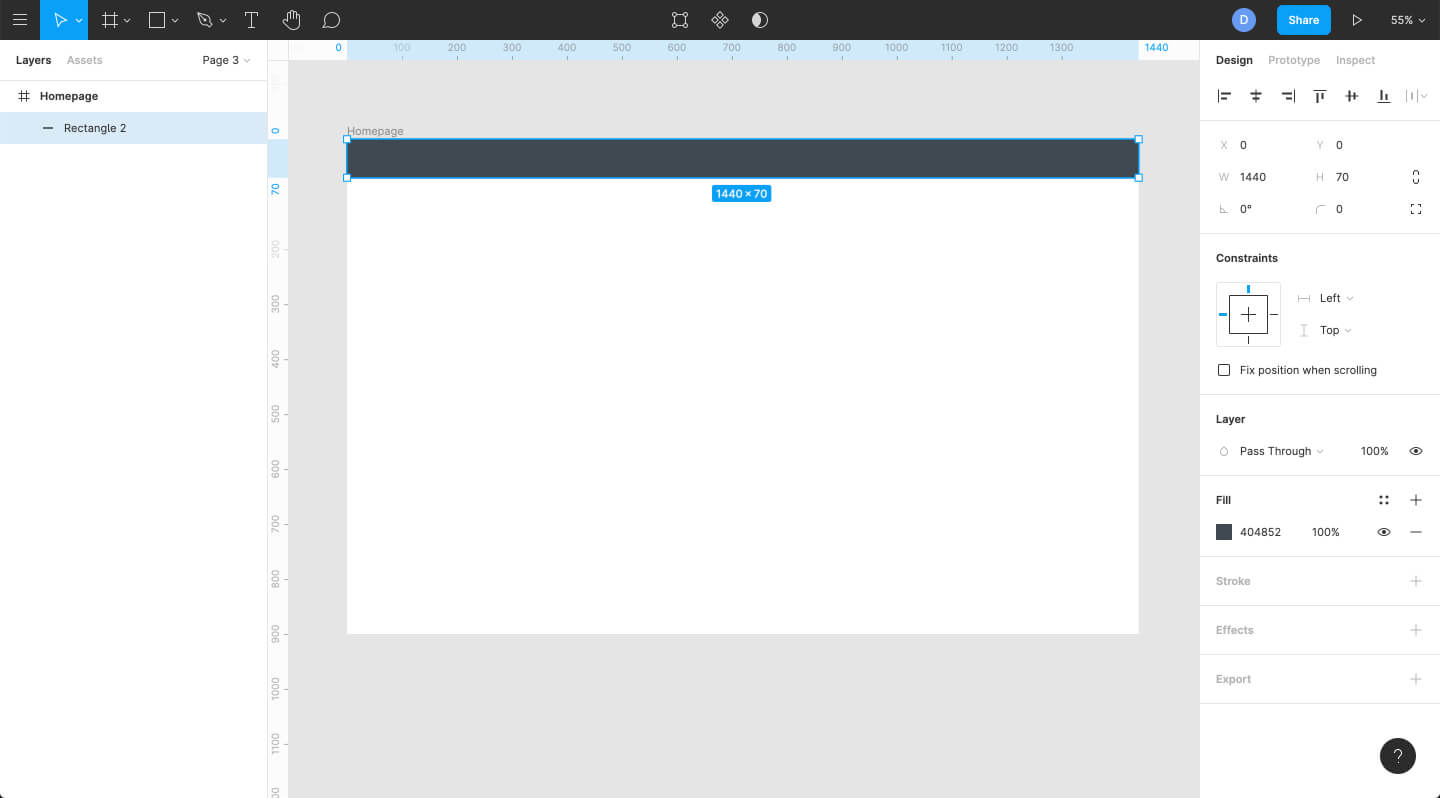Click the Share button
Viewport: 1440px width, 798px height.
tap(1303, 19)
